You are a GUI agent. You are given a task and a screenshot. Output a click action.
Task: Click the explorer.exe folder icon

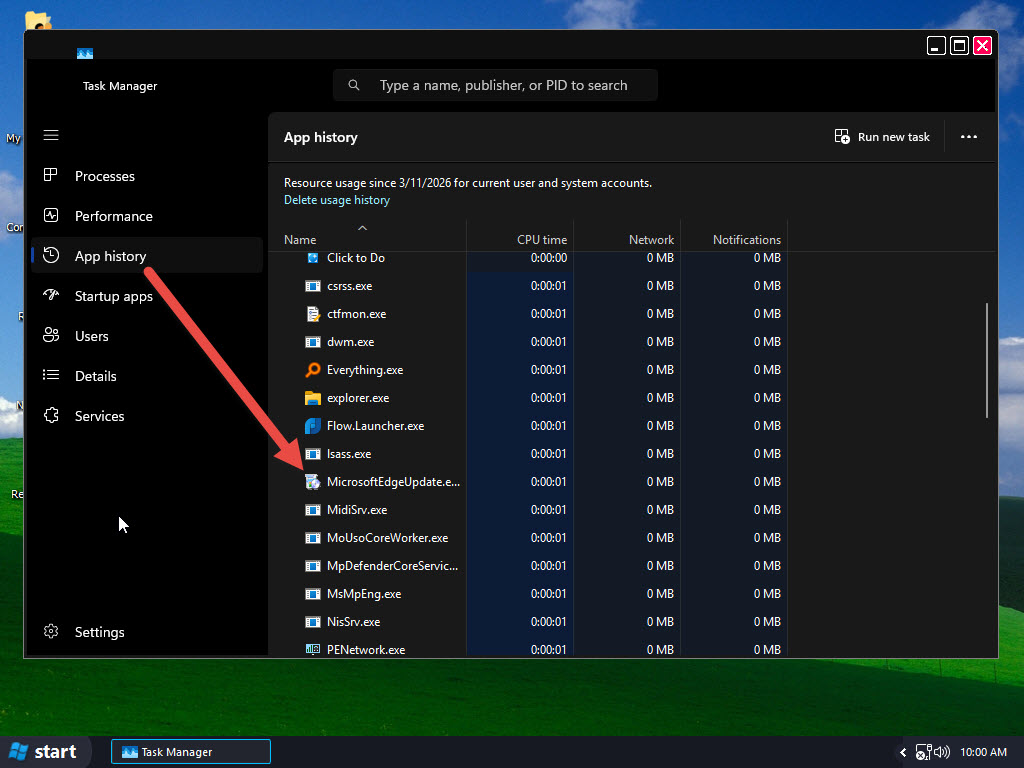(313, 398)
